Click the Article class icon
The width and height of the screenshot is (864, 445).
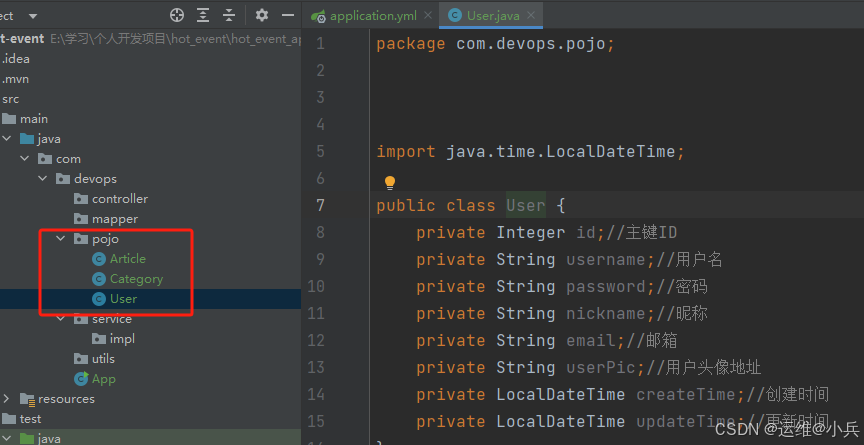(99, 259)
